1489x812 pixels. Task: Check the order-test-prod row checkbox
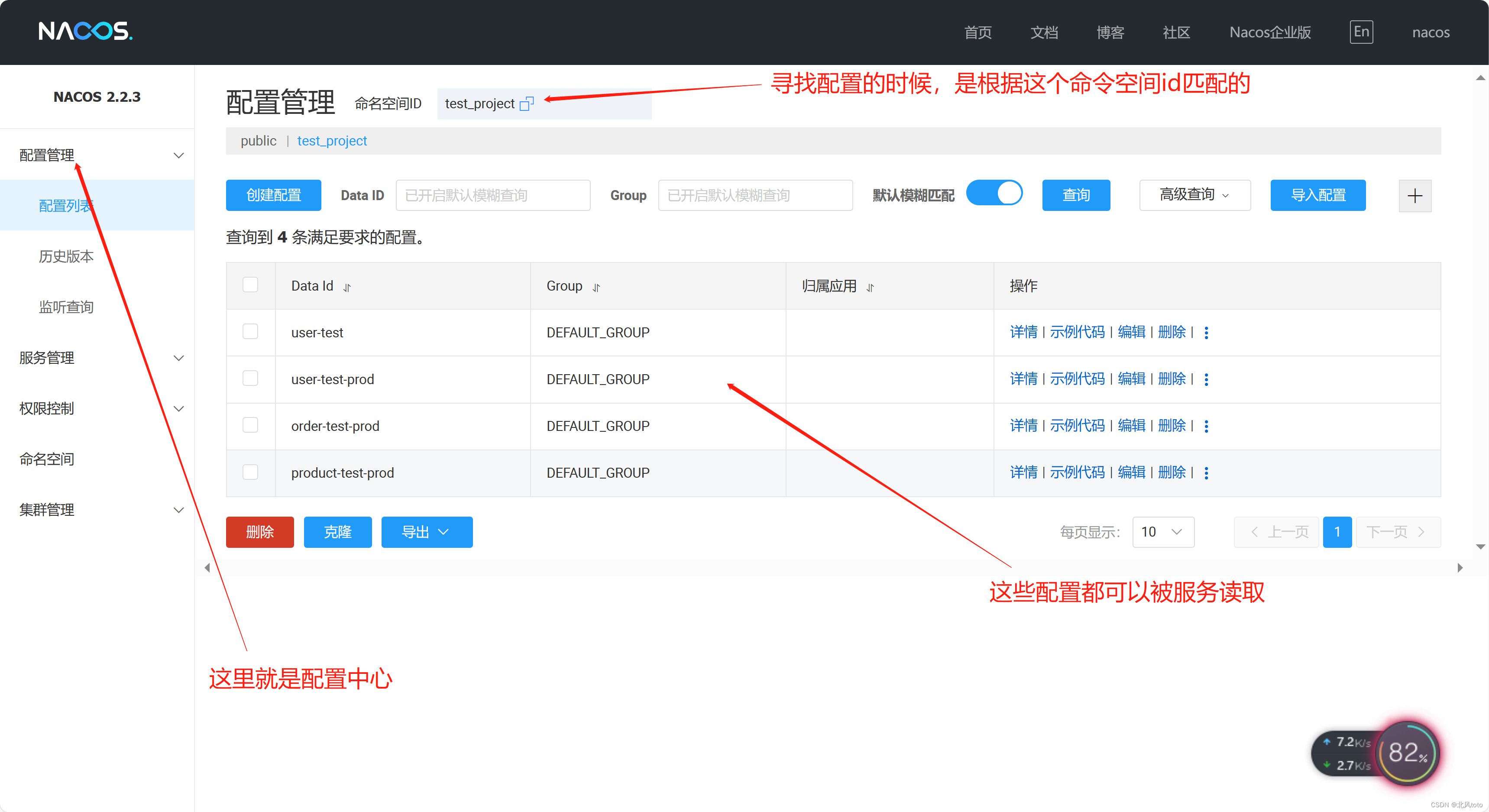pyautogui.click(x=250, y=425)
